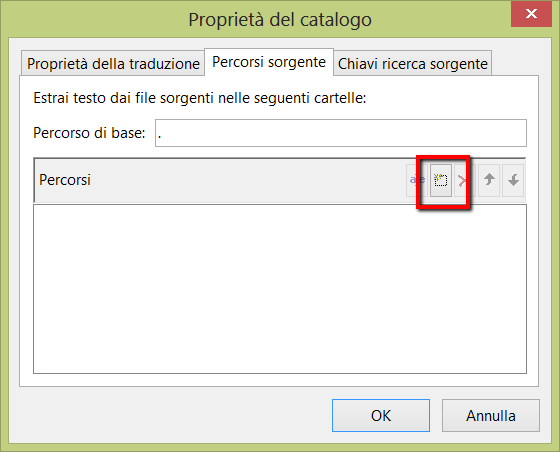Click the Percorso di base label
The width and height of the screenshot is (560, 452).
point(89,133)
